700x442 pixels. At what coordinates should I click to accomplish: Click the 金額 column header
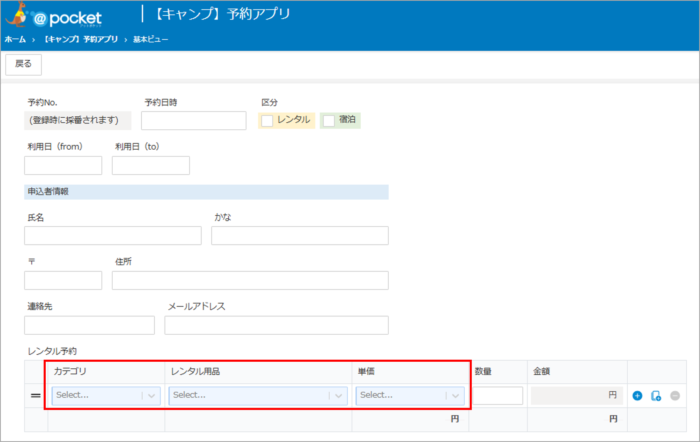[x=542, y=371]
